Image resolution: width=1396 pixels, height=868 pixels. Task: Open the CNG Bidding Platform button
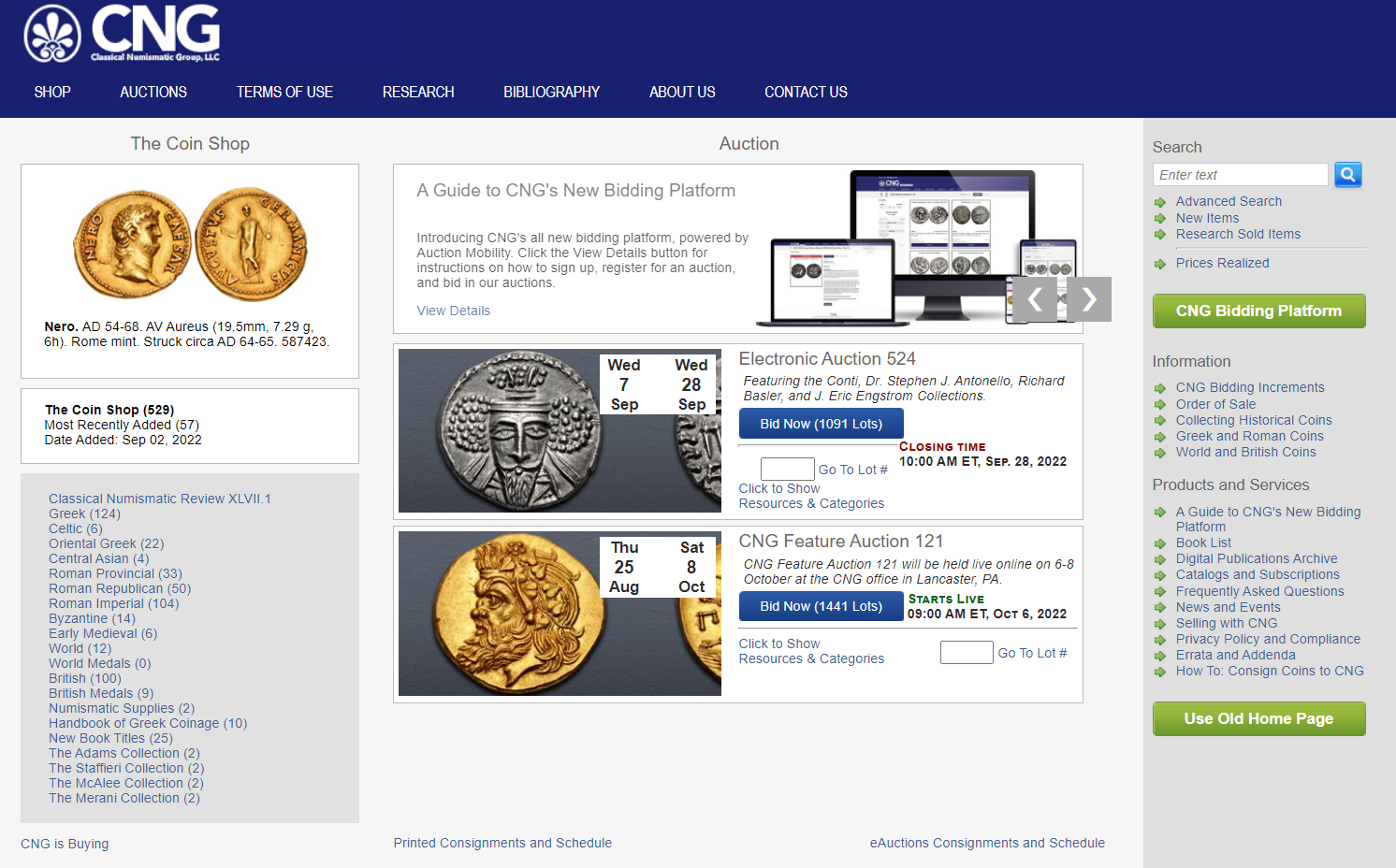pyautogui.click(x=1258, y=311)
